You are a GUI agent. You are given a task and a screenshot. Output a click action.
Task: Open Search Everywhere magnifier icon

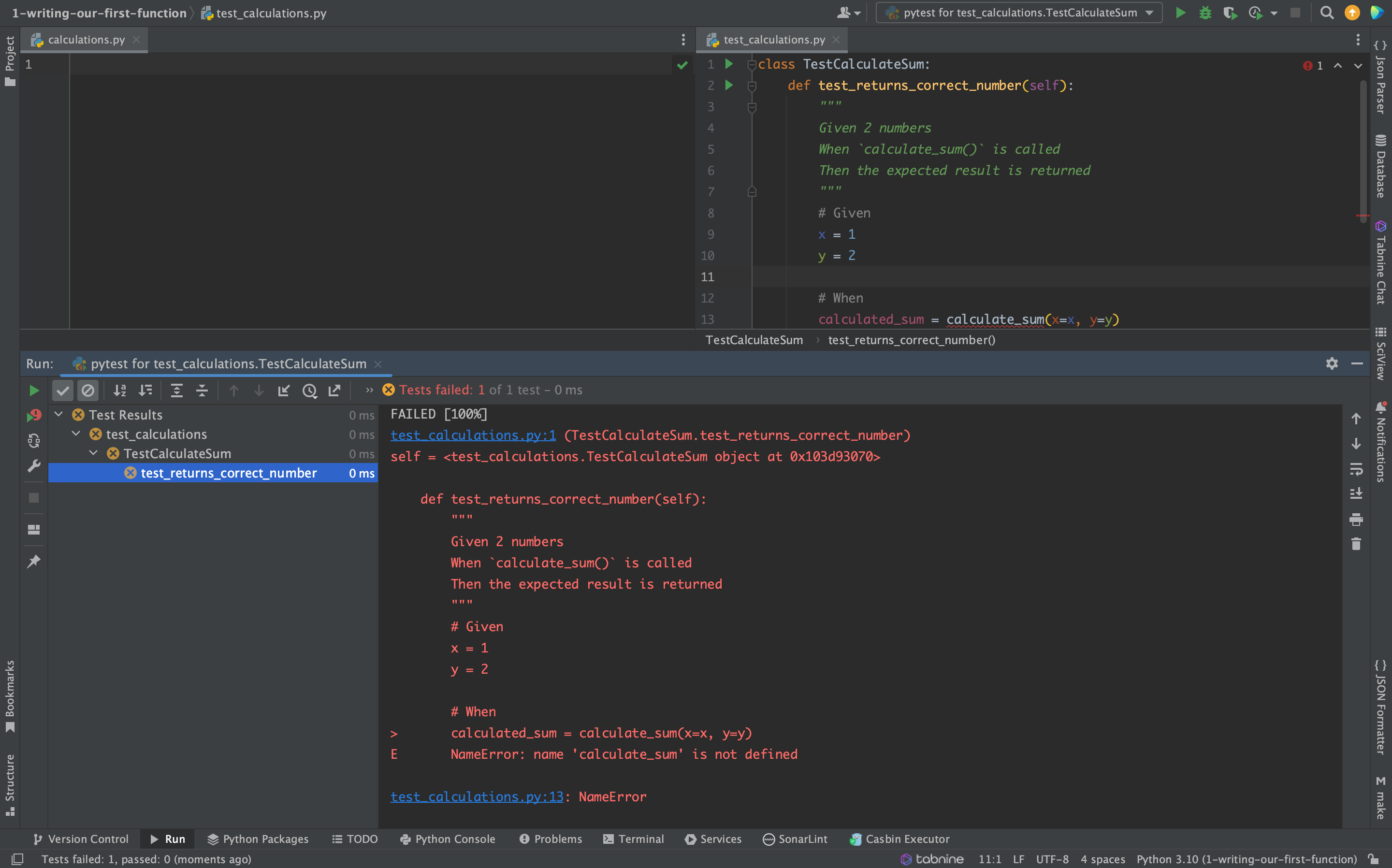(x=1327, y=13)
